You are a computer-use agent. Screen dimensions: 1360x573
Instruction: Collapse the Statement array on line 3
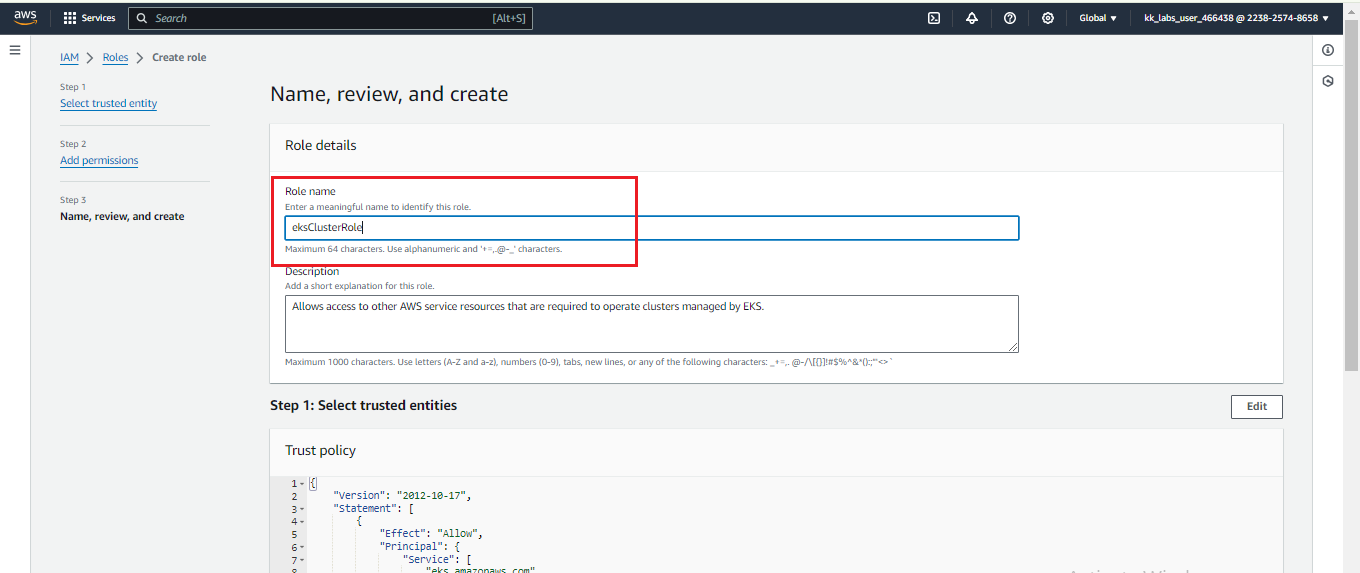(x=302, y=509)
